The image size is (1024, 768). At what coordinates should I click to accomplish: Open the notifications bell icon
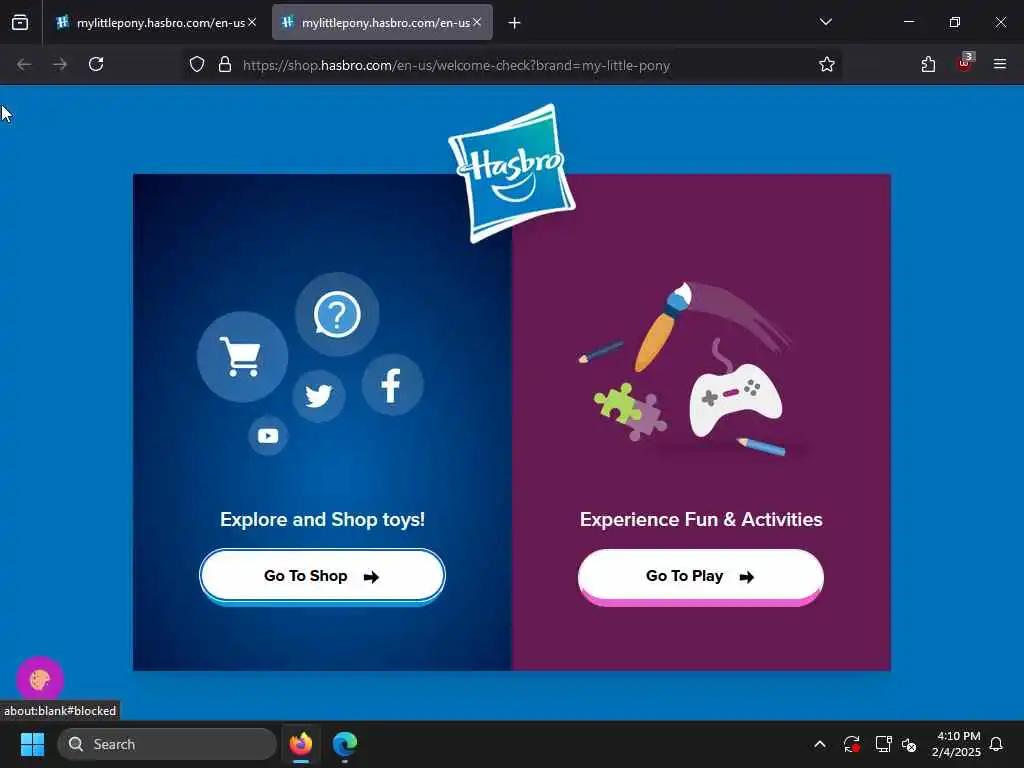996,744
